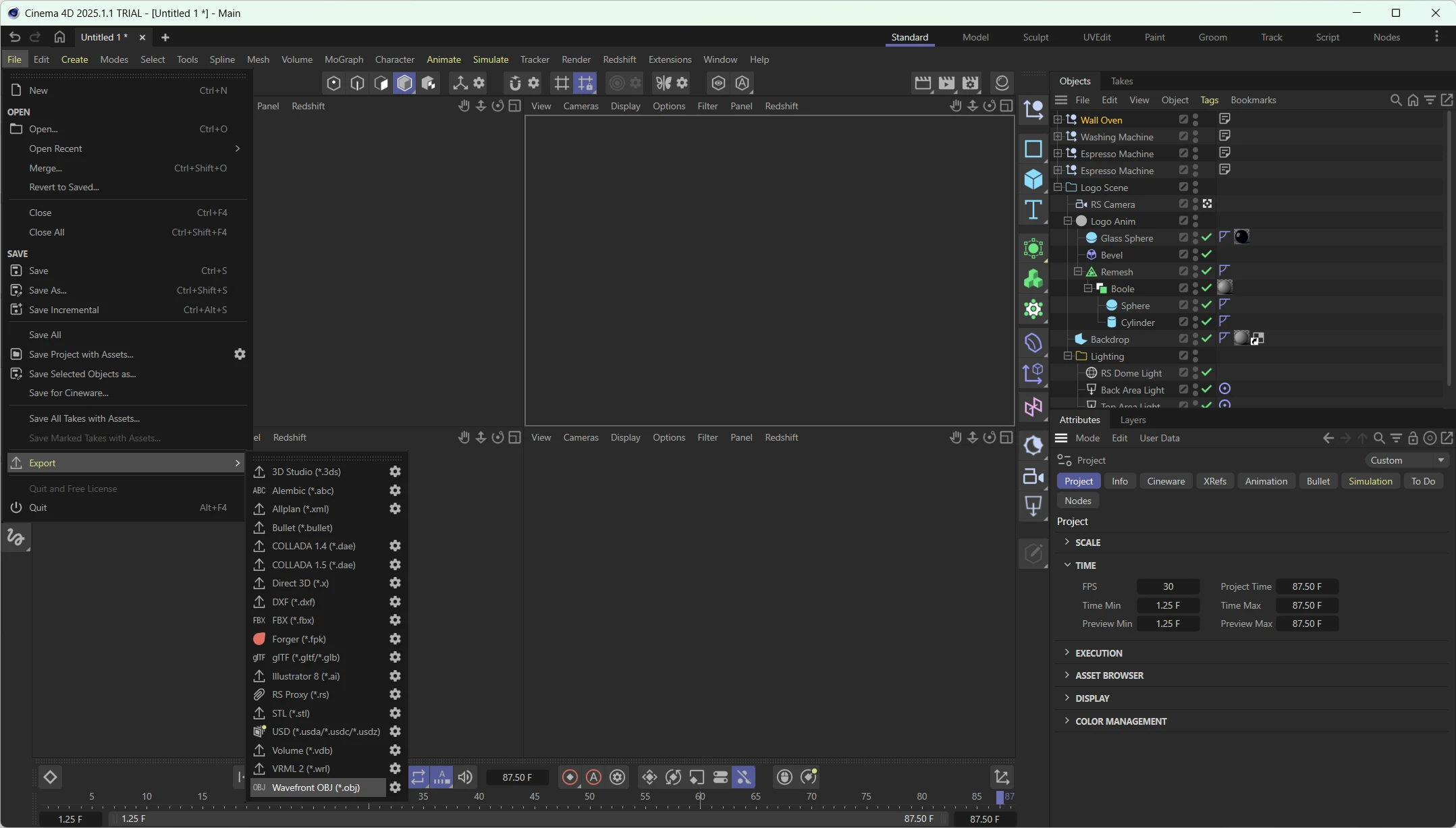Toggle Backdrop enabled checkmark

tap(1207, 339)
